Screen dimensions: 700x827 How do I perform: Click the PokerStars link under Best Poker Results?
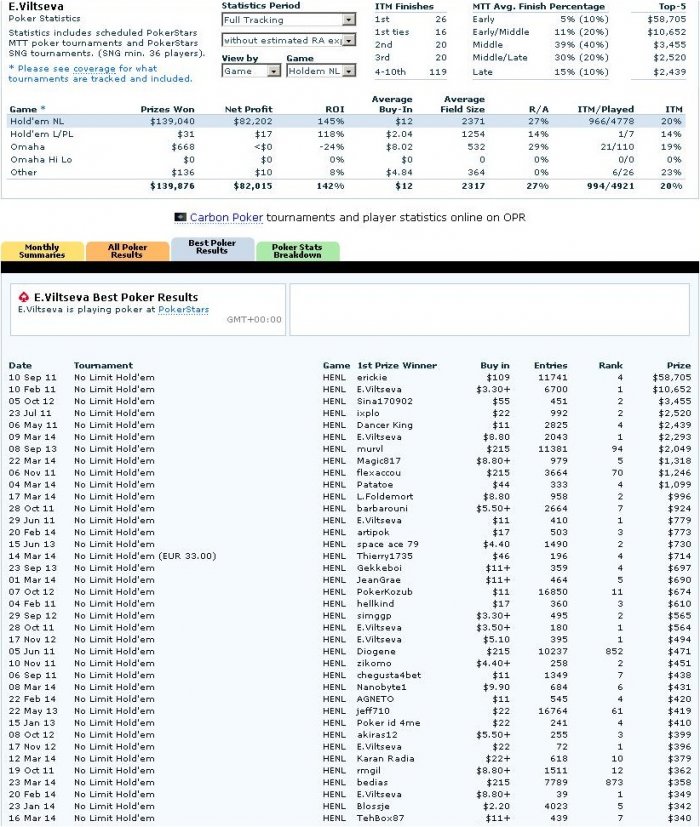click(x=184, y=310)
